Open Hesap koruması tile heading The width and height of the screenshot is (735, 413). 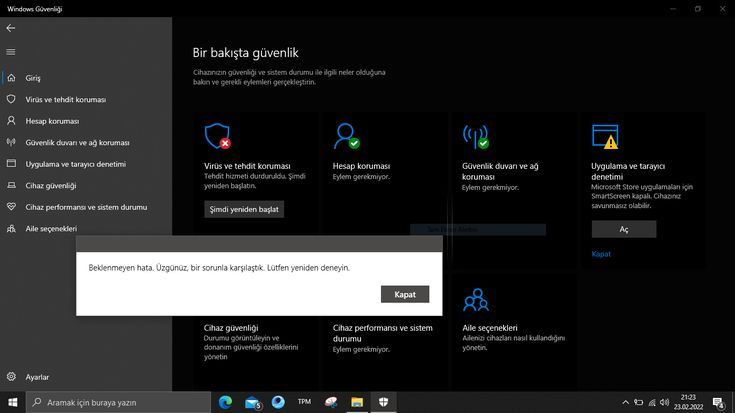(x=361, y=166)
